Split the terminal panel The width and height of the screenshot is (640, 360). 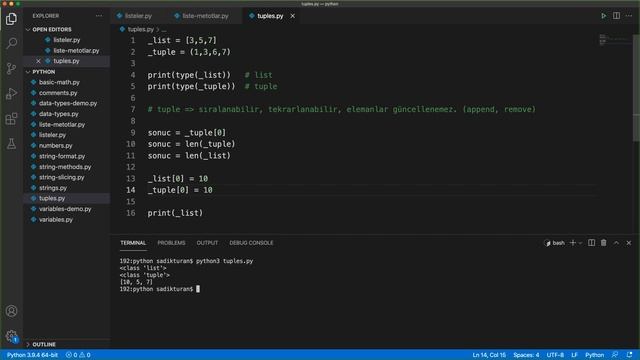591,243
